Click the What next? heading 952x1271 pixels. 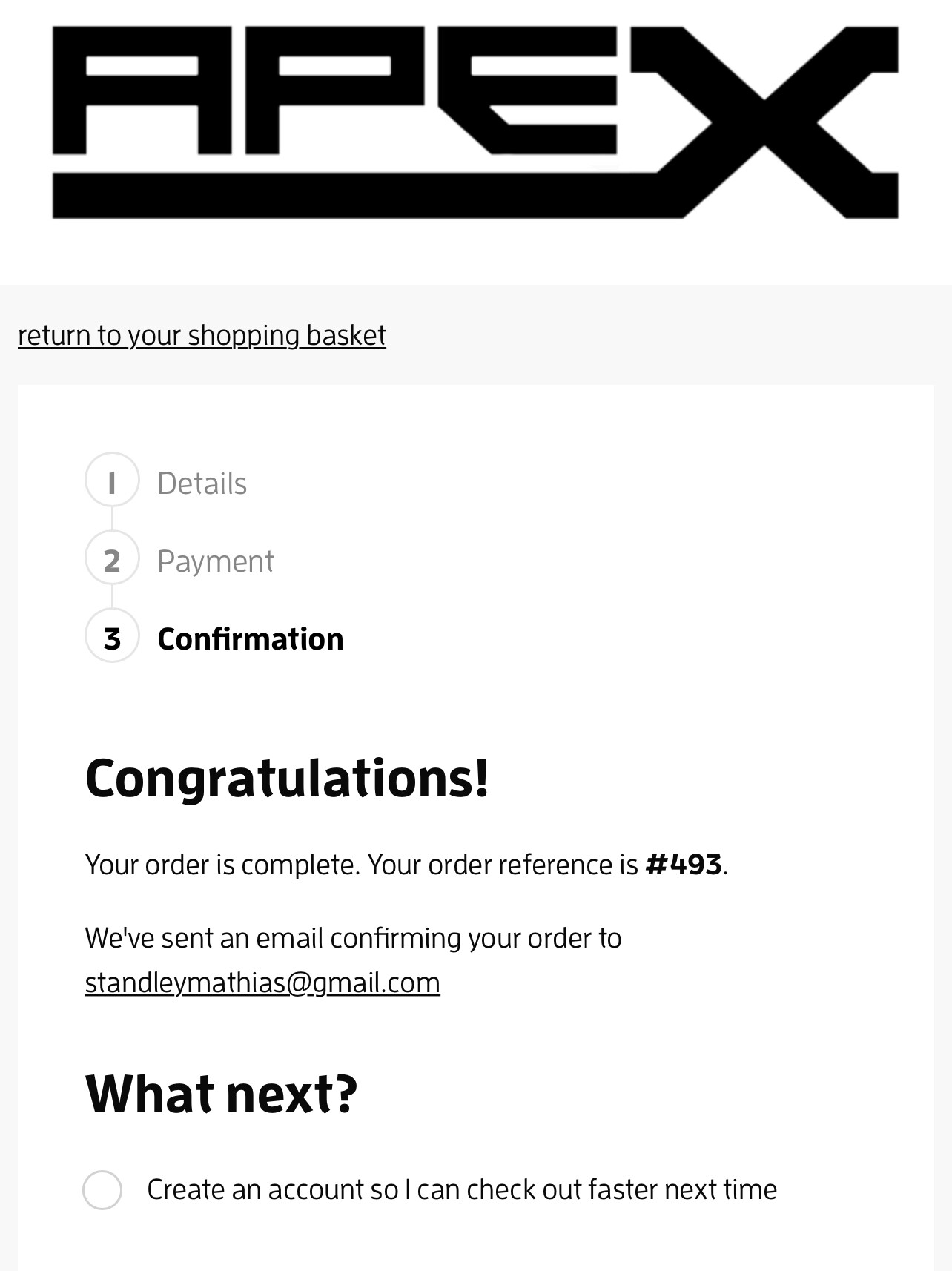(221, 1094)
